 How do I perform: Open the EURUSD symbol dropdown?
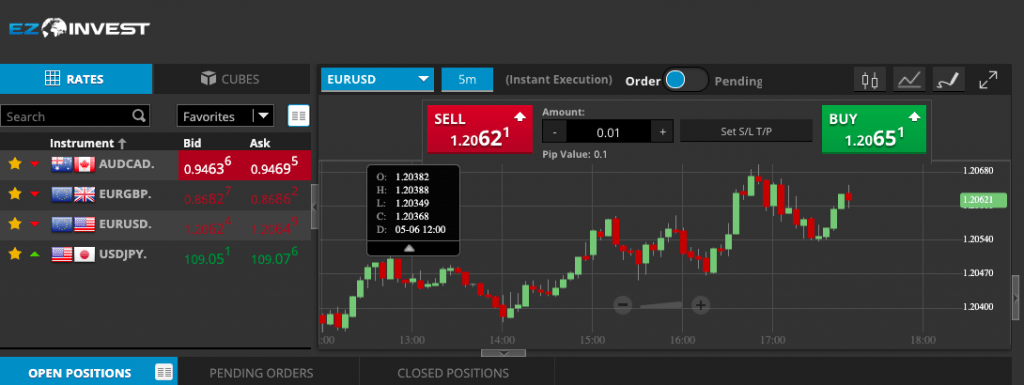coord(378,80)
